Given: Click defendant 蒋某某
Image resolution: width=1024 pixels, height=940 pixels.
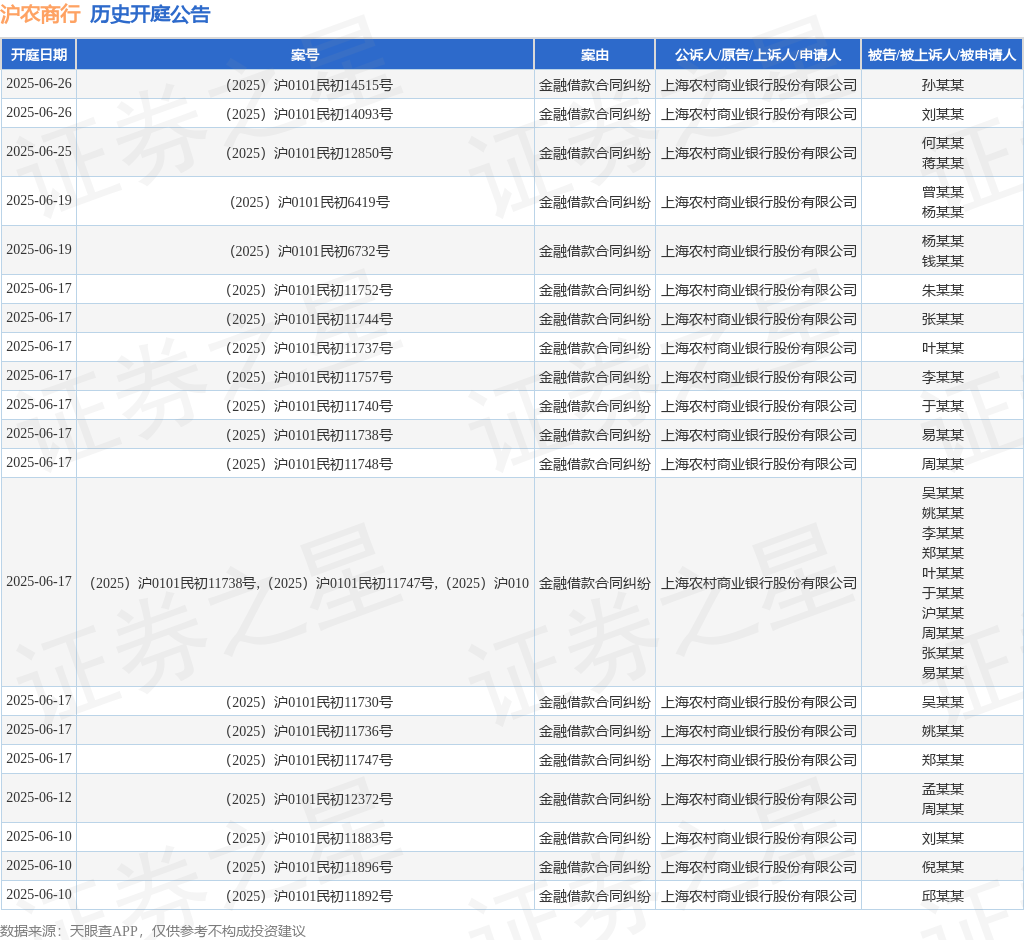Looking at the screenshot, I should tap(942, 163).
